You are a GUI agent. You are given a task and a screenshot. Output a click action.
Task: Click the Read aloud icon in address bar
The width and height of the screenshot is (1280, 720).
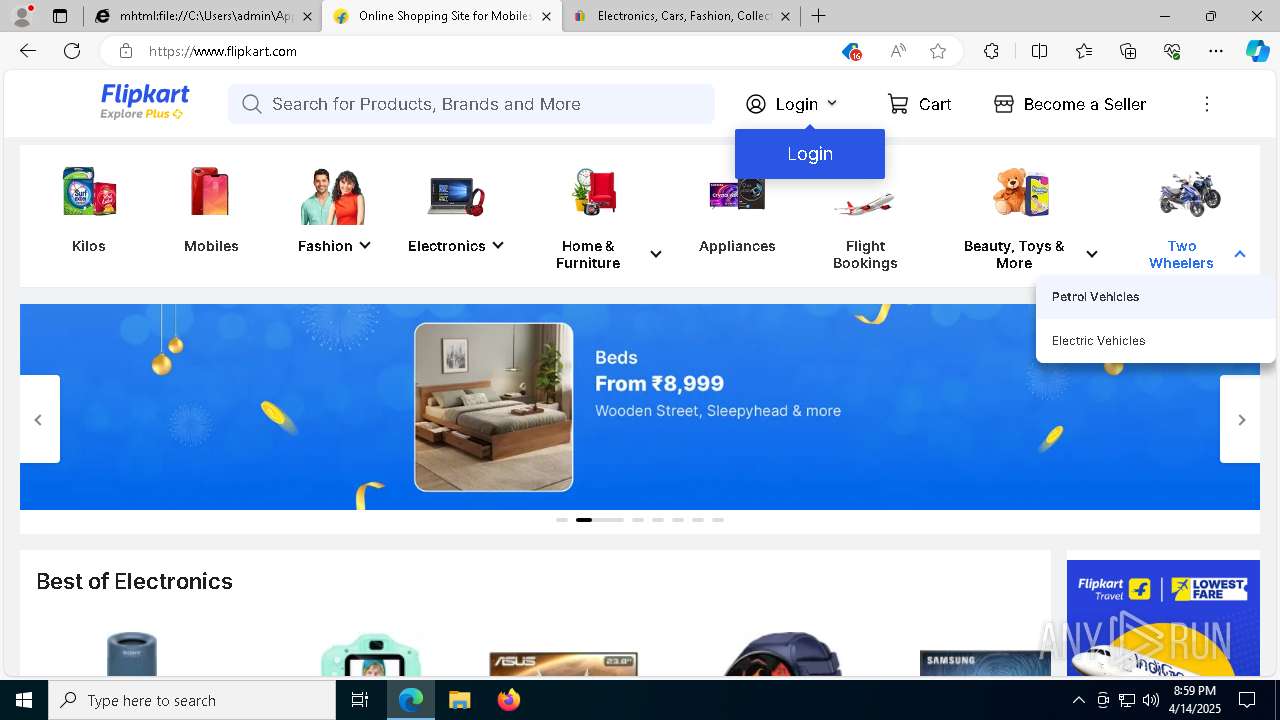point(898,51)
